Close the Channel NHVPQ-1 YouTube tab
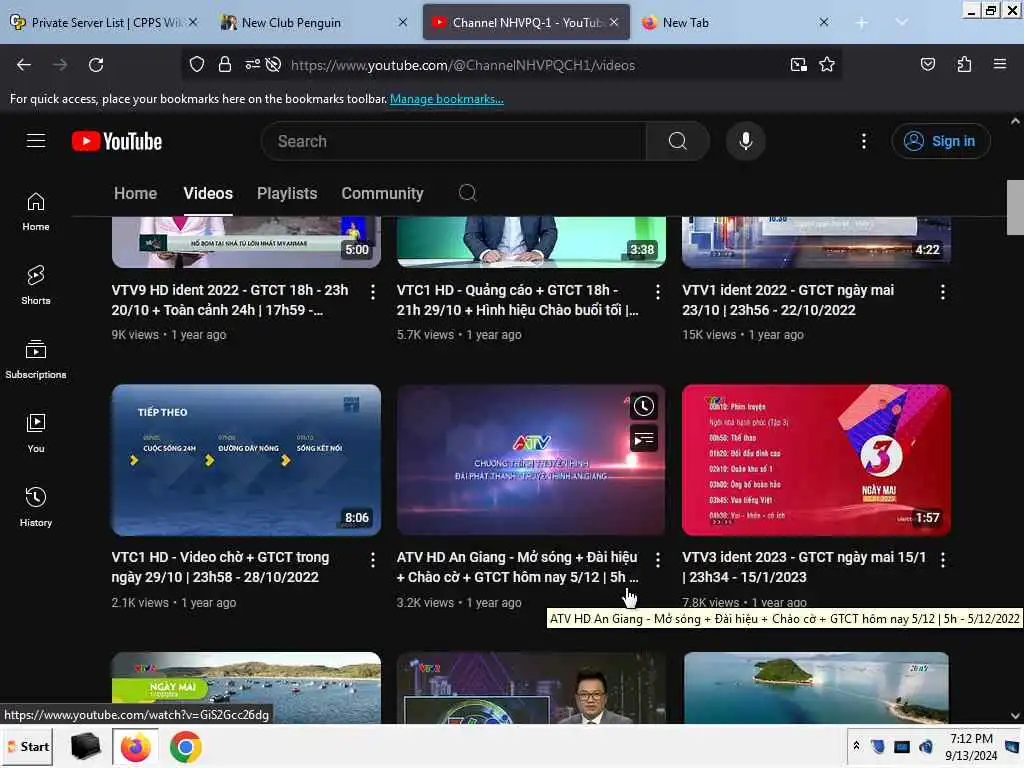 614,22
